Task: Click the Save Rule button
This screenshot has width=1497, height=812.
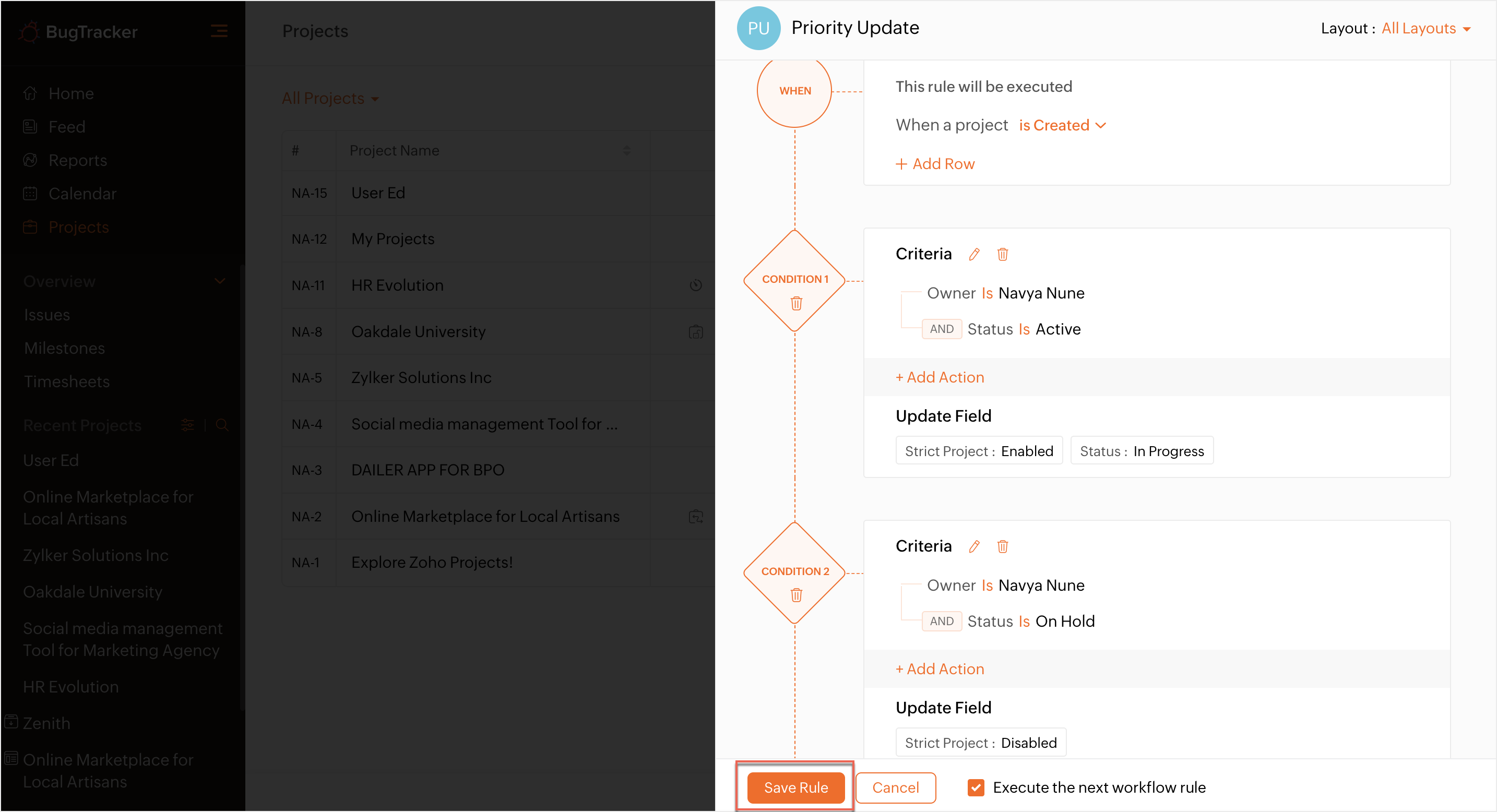Action: point(795,787)
